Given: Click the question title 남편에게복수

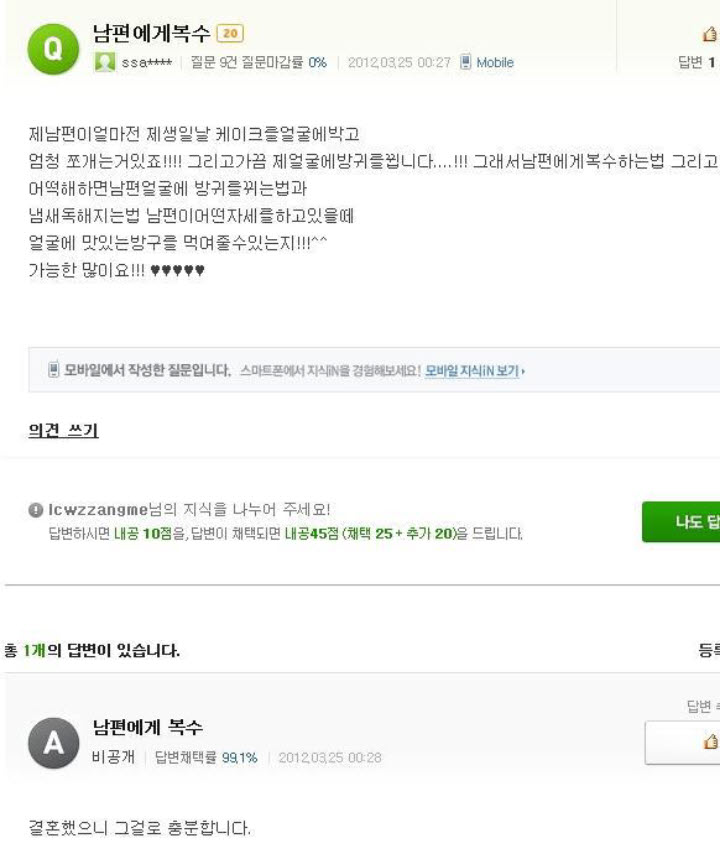Looking at the screenshot, I should pyautogui.click(x=151, y=33).
